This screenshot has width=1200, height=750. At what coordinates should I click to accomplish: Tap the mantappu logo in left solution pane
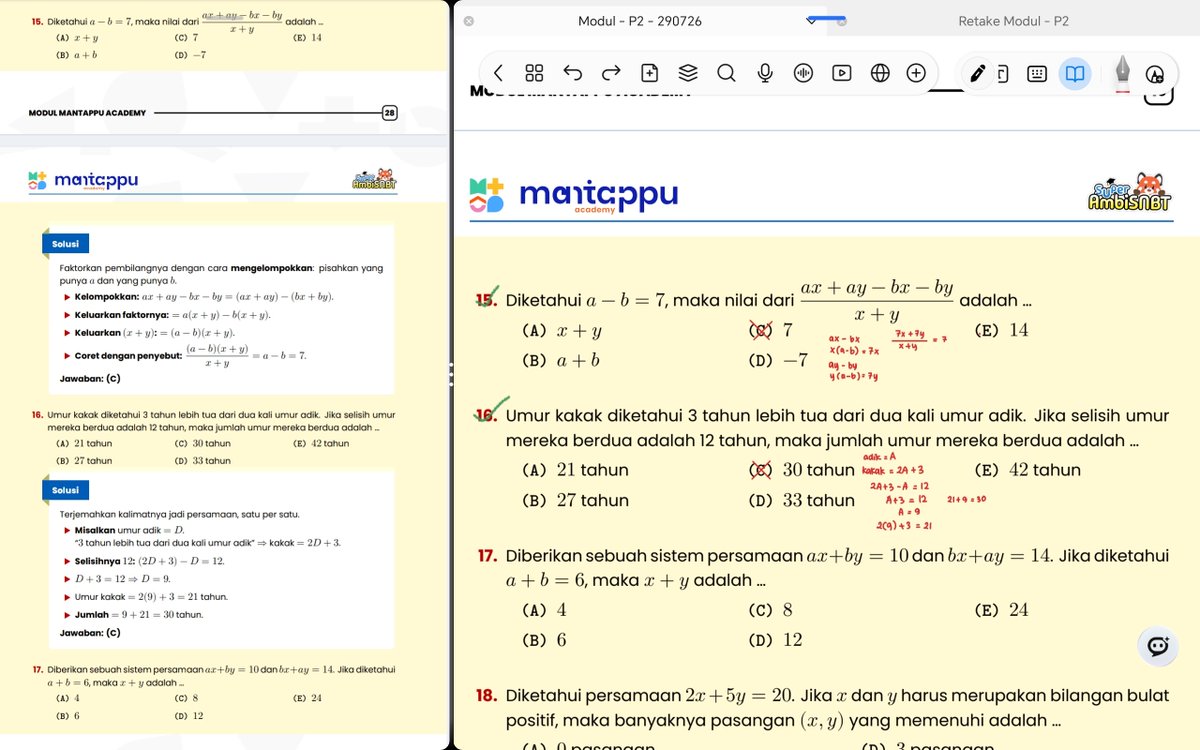tap(83, 181)
